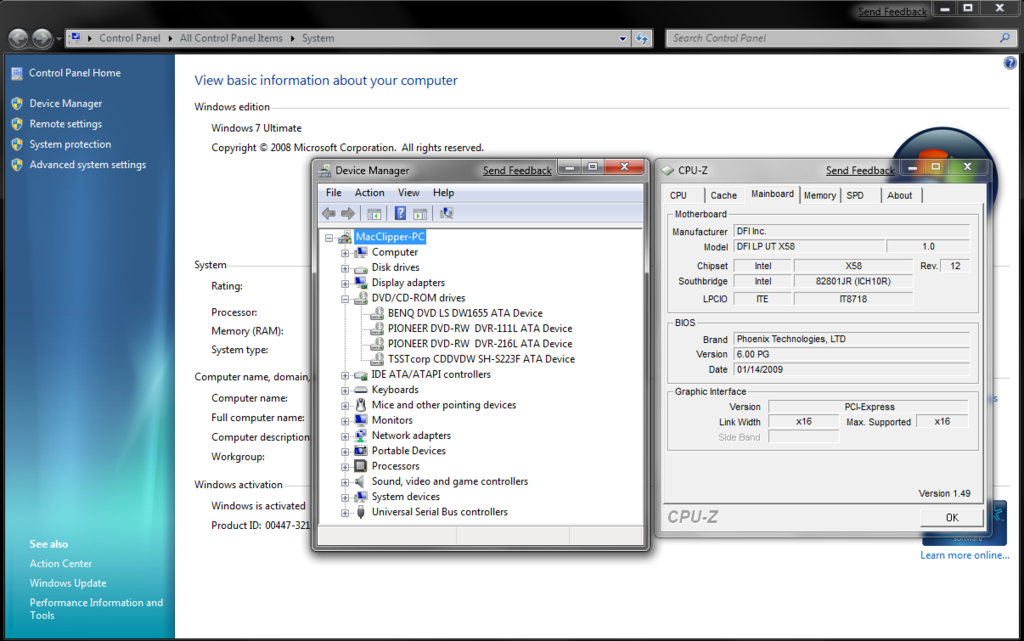Screen dimensions: 1024x641
Task: Select PIONEER DVD-RW DVR-111L ATA Device
Action: (x=480, y=328)
